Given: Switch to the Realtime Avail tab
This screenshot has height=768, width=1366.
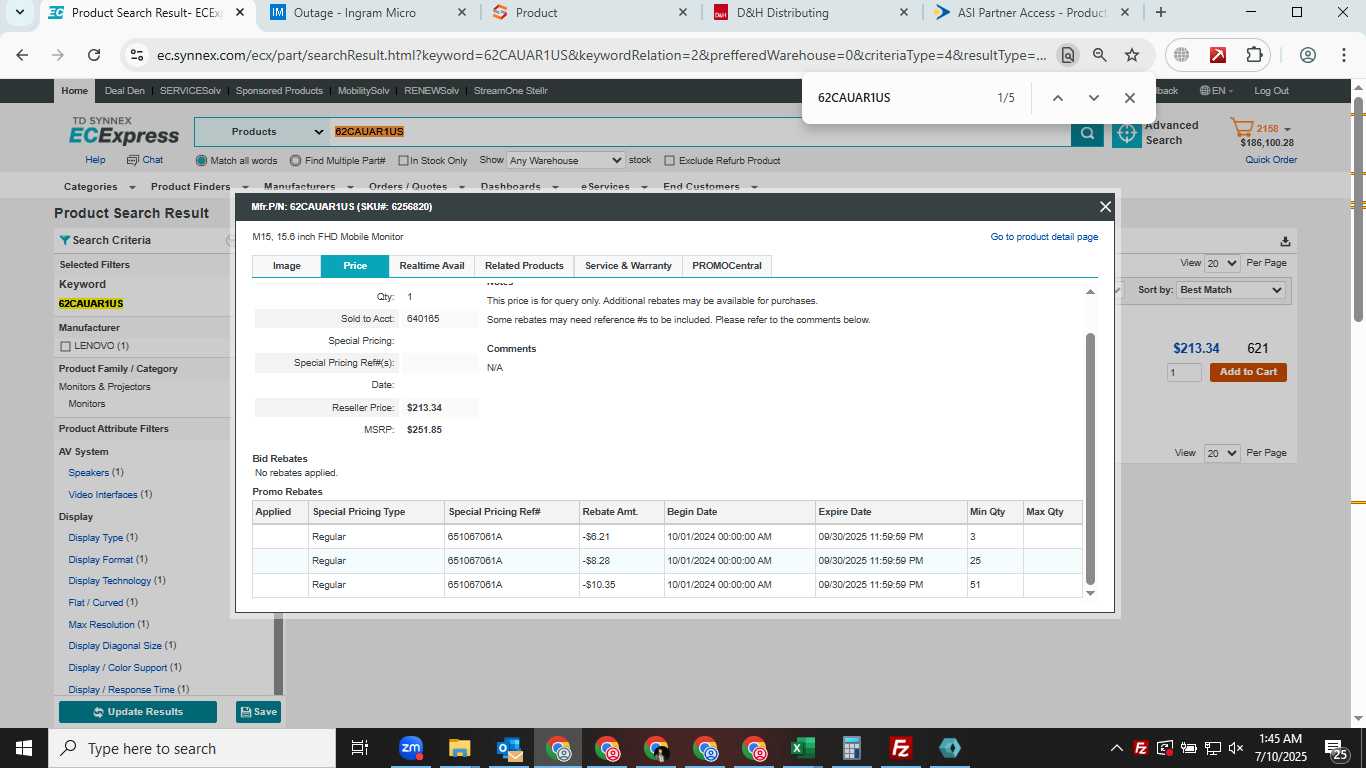Looking at the screenshot, I should click(x=432, y=266).
